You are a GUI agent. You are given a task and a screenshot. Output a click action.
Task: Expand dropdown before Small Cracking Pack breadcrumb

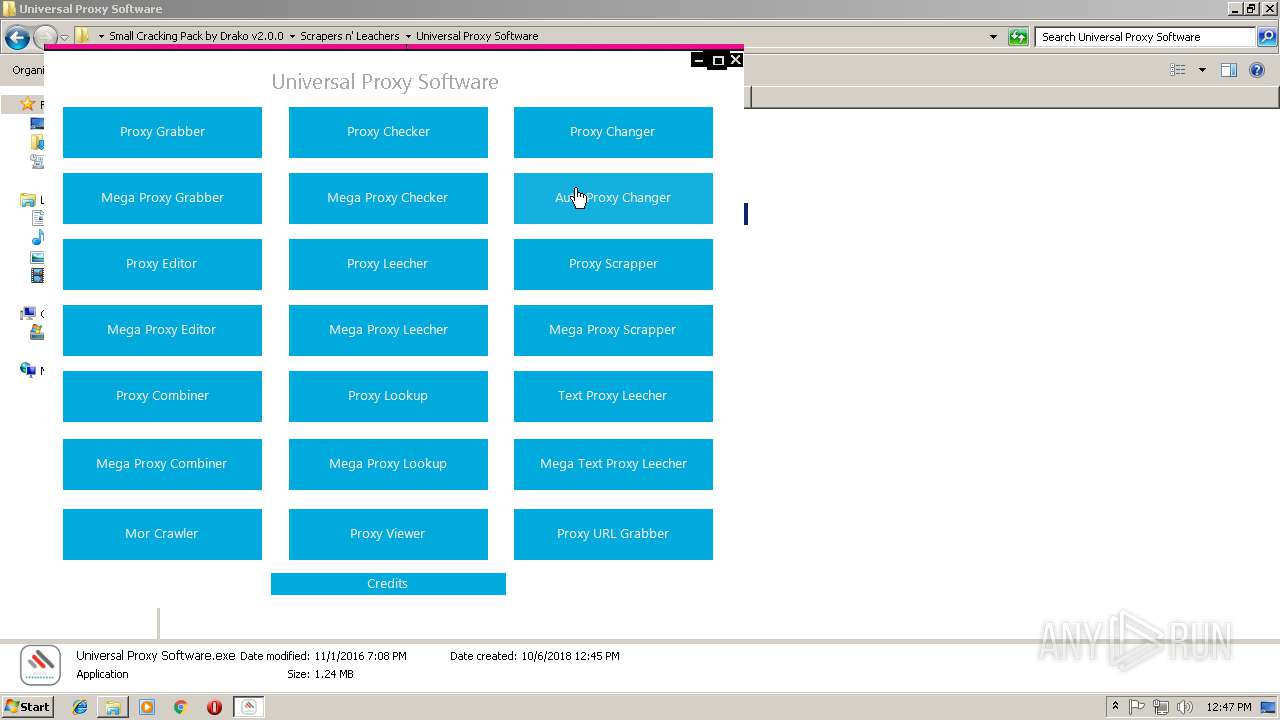[101, 36]
